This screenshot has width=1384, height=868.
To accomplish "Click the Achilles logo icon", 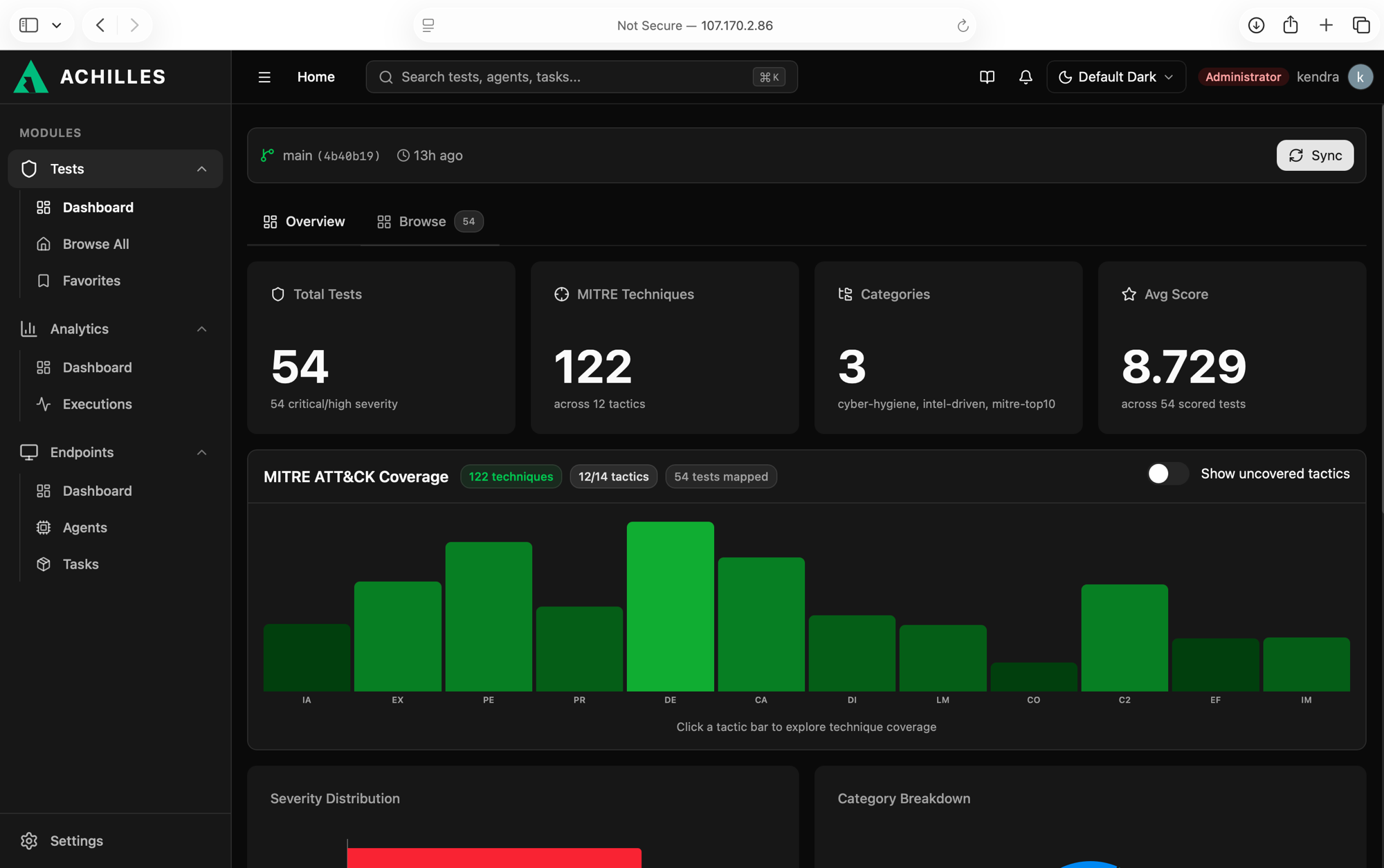I will click(x=31, y=76).
